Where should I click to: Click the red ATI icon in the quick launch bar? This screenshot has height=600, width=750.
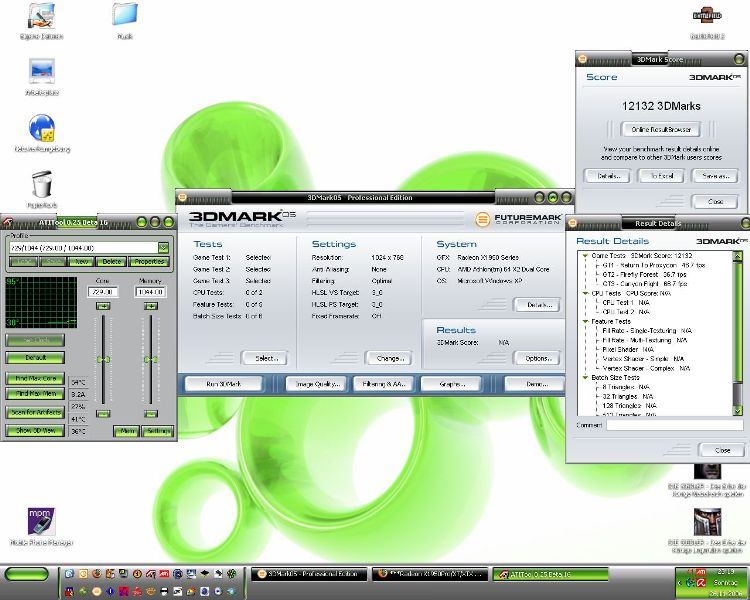pos(164,573)
